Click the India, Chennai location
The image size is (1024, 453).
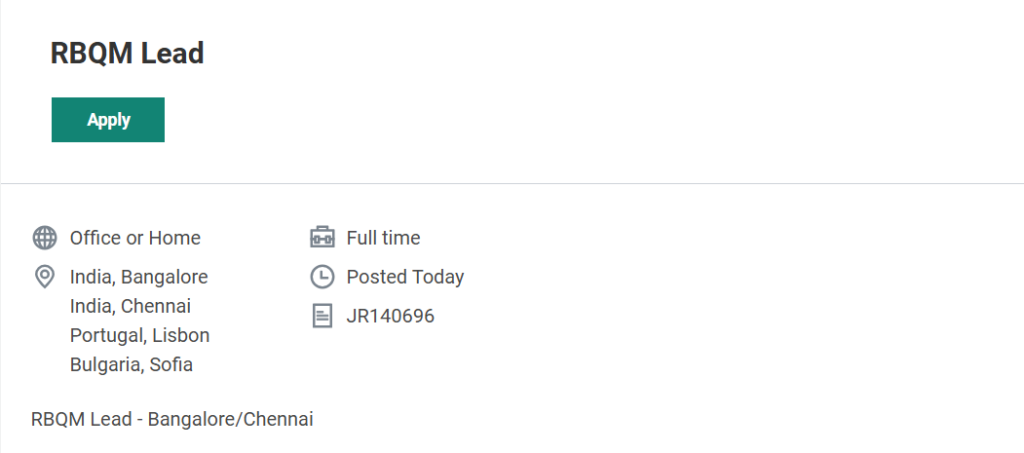coord(130,306)
